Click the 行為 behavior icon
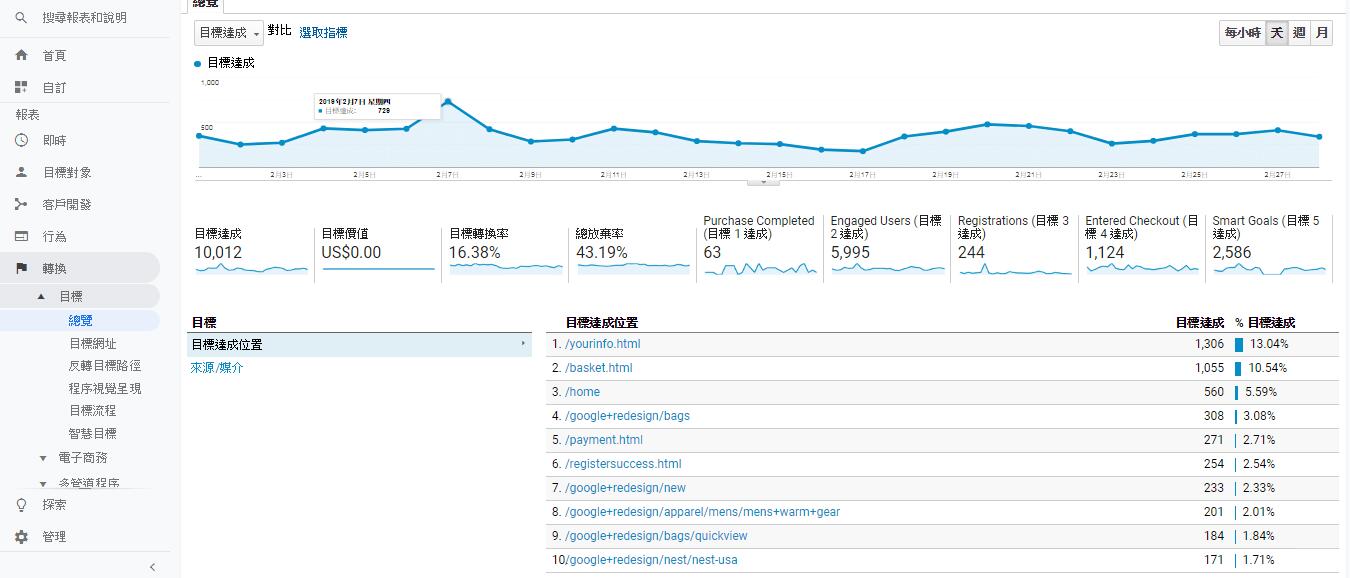Screen dimensions: 1350x578 21,237
